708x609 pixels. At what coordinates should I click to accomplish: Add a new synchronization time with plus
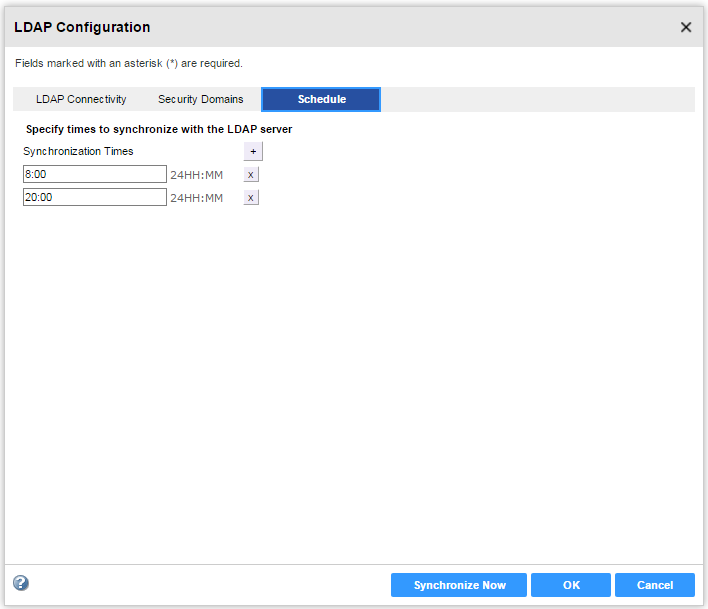coord(253,151)
